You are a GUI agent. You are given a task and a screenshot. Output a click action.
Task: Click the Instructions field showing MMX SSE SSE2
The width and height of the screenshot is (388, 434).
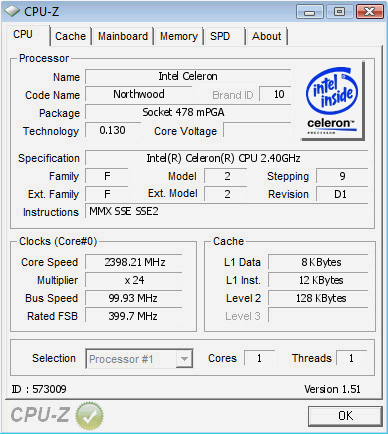point(227,212)
